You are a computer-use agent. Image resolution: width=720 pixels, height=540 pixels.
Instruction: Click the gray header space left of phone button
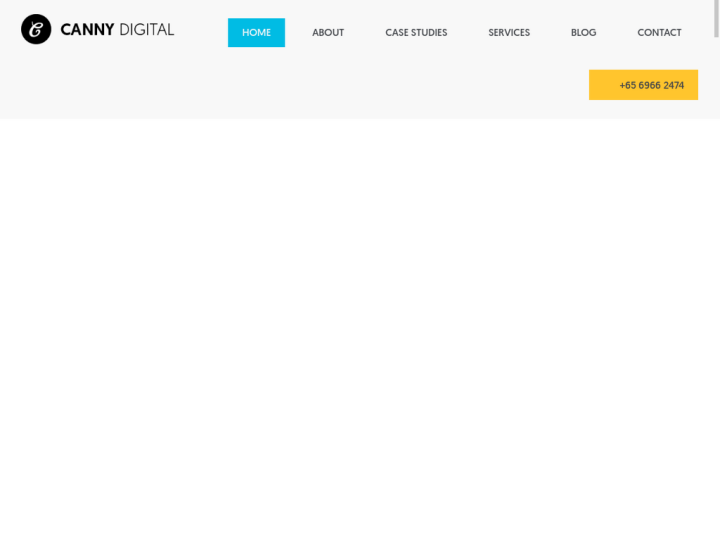(x=400, y=85)
